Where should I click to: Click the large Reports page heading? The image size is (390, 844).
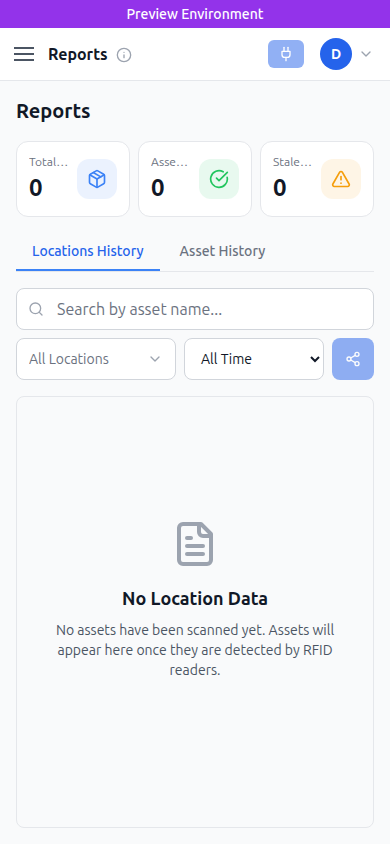[x=53, y=111]
